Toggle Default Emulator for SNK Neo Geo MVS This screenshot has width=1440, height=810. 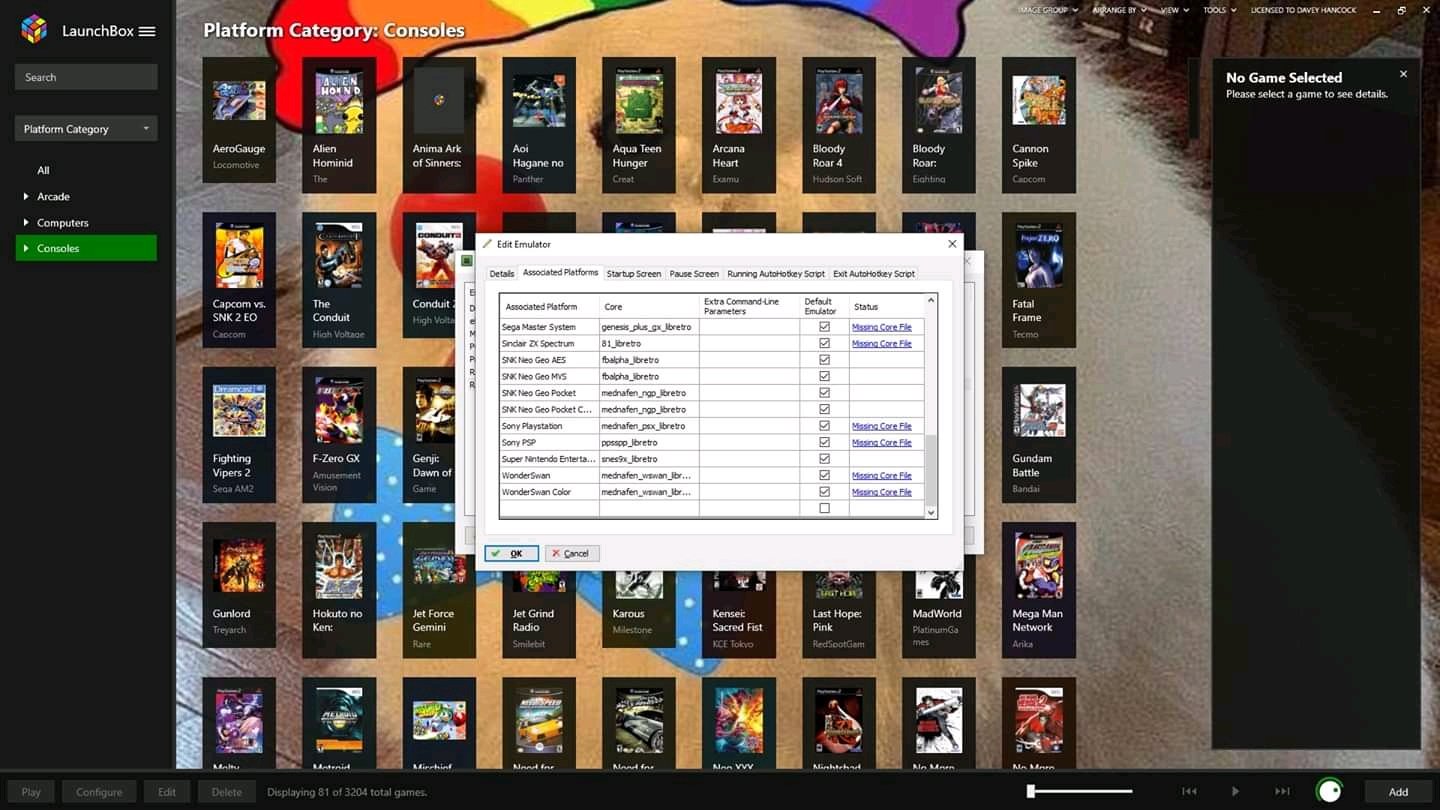[x=824, y=376]
